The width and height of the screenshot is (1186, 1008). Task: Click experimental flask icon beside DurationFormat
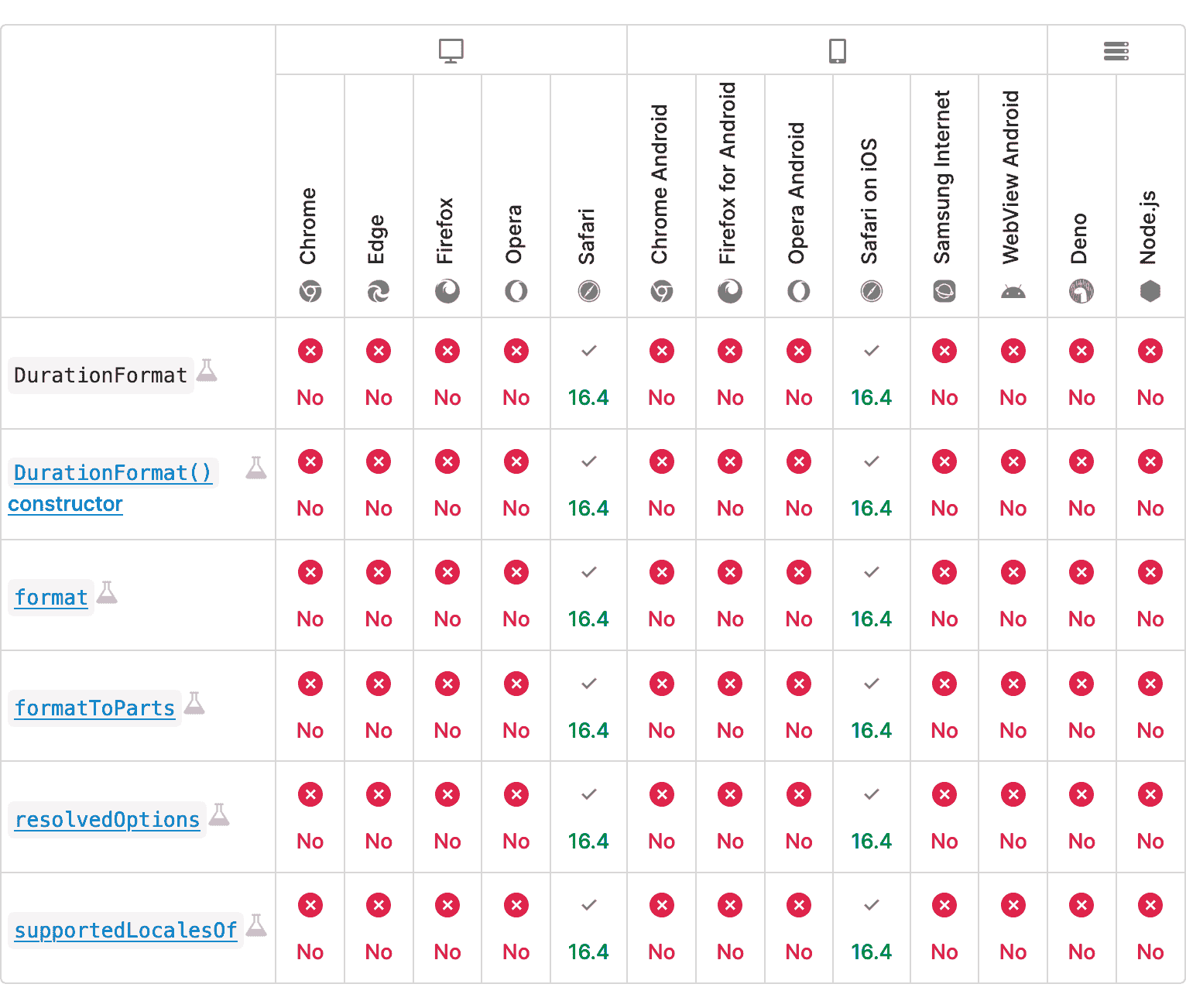[x=207, y=371]
